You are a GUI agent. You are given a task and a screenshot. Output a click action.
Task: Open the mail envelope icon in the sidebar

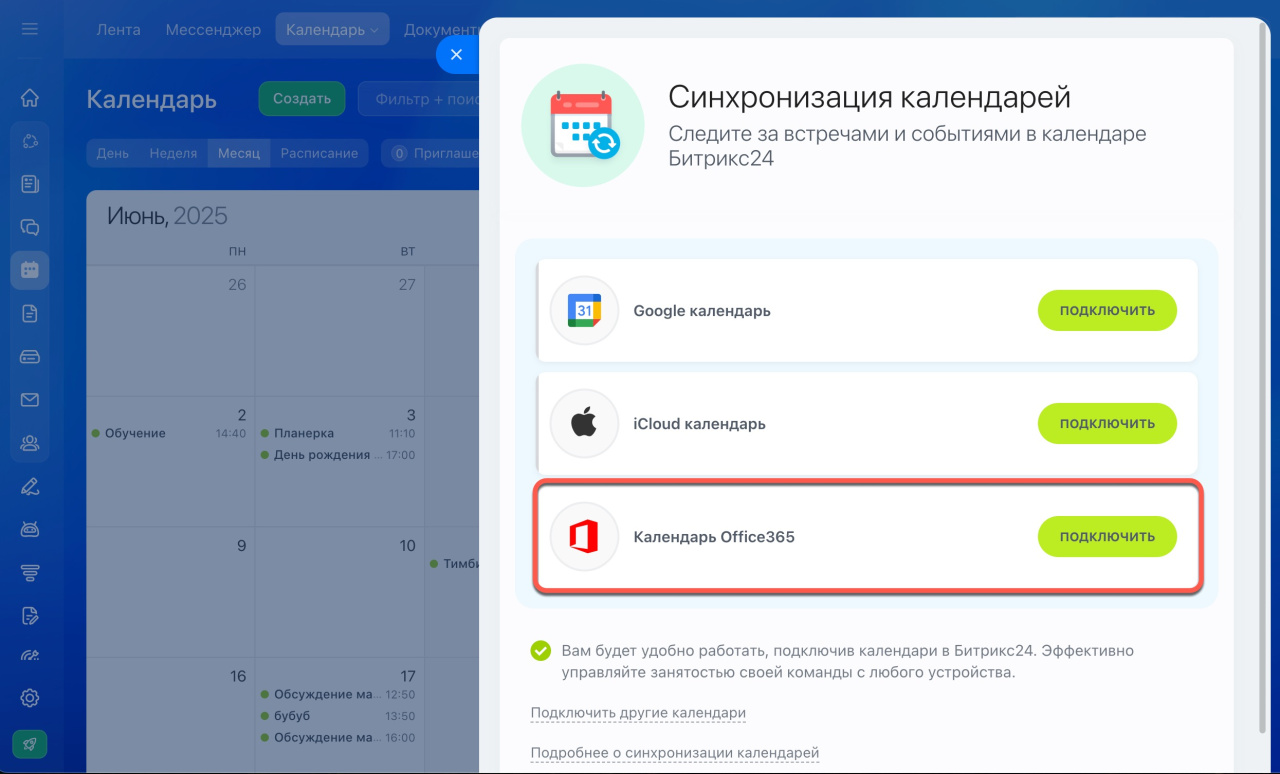click(30, 400)
